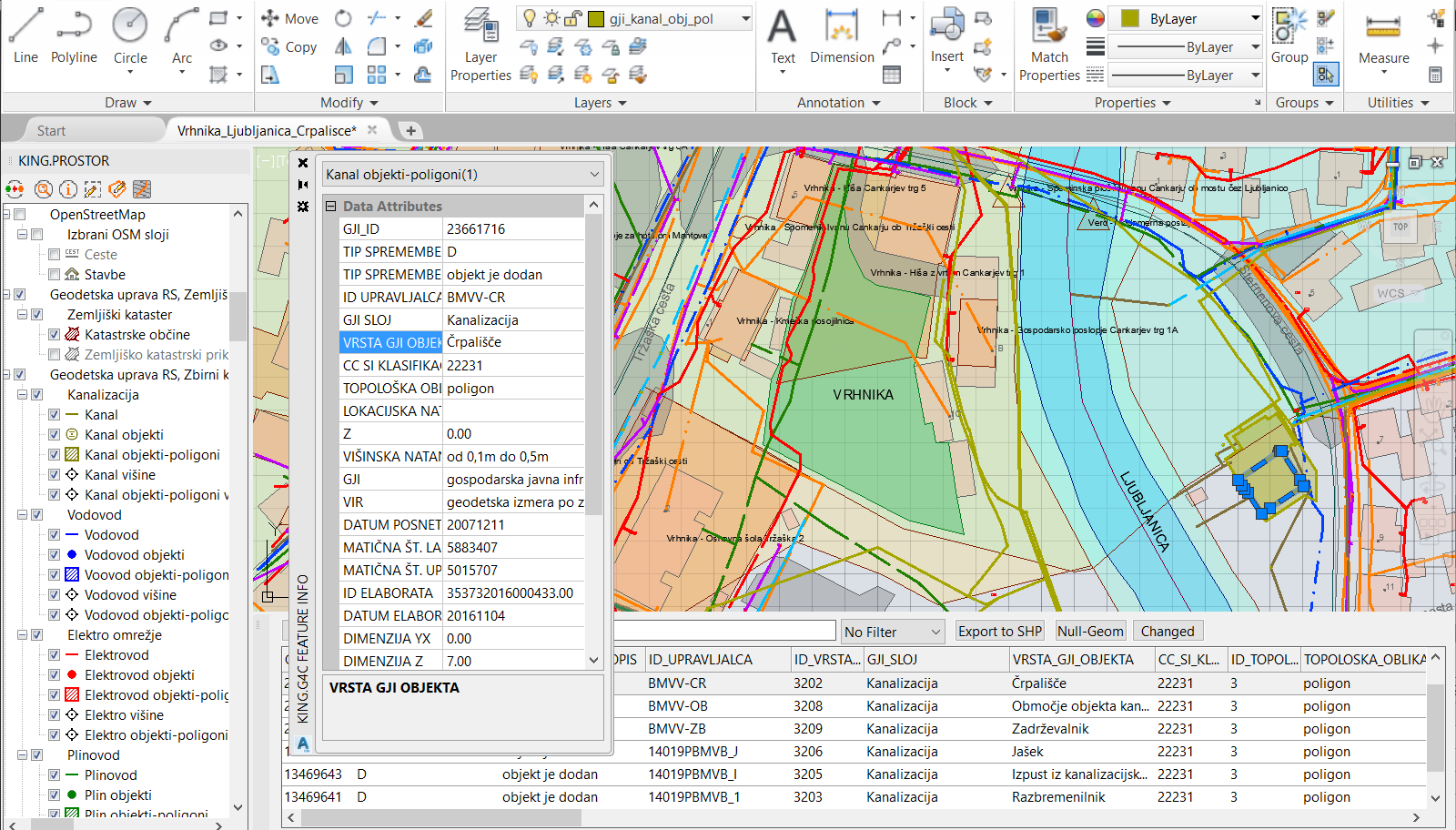Screen dimensions: 1456x830
Task: Click the Null-Geom button
Action: coord(1090,632)
